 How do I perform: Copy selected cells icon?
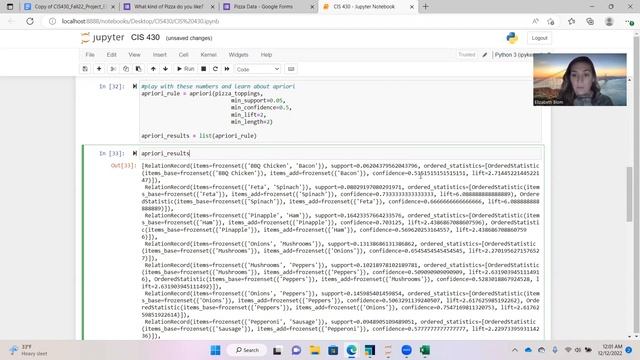click(126, 69)
